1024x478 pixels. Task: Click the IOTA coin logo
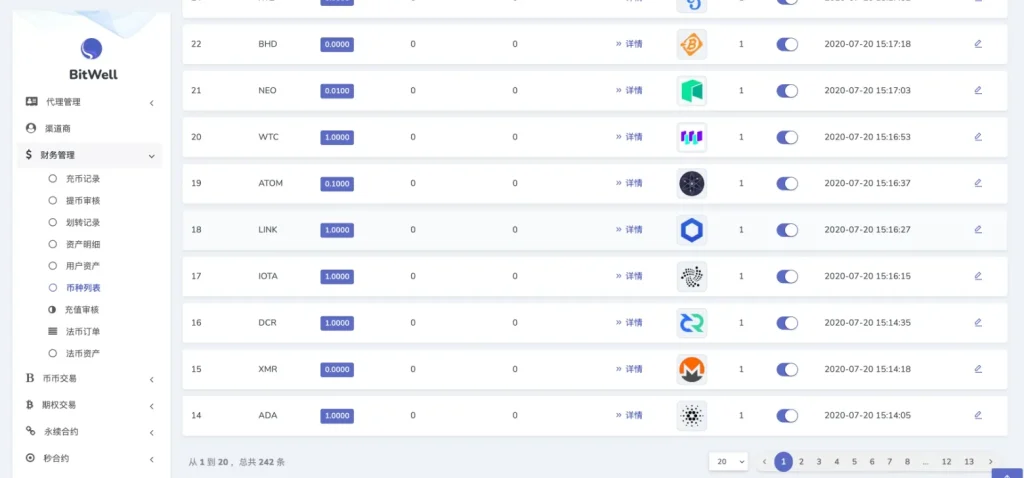(x=692, y=276)
